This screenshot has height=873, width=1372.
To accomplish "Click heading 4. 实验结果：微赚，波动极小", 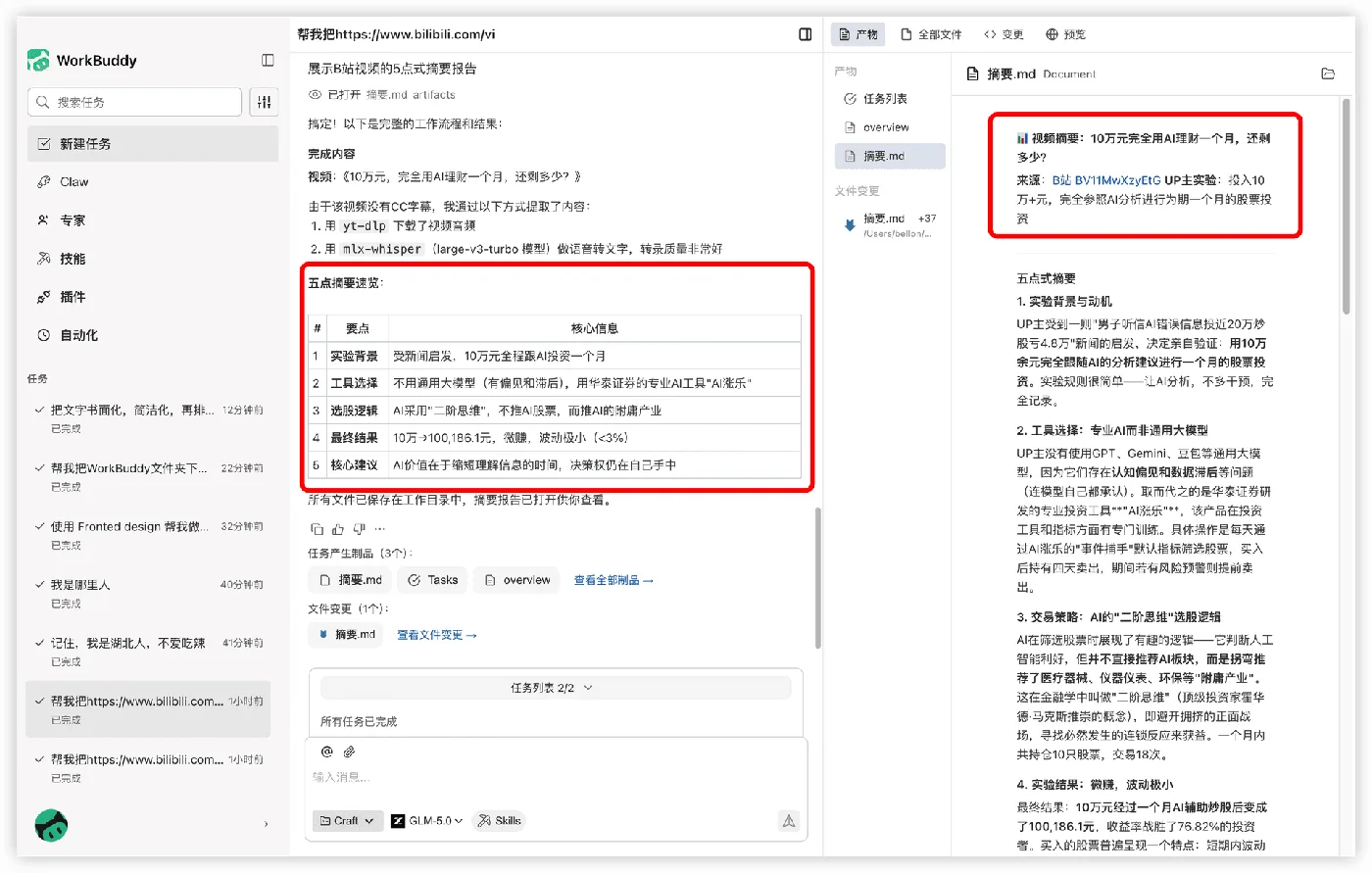I will click(1095, 785).
